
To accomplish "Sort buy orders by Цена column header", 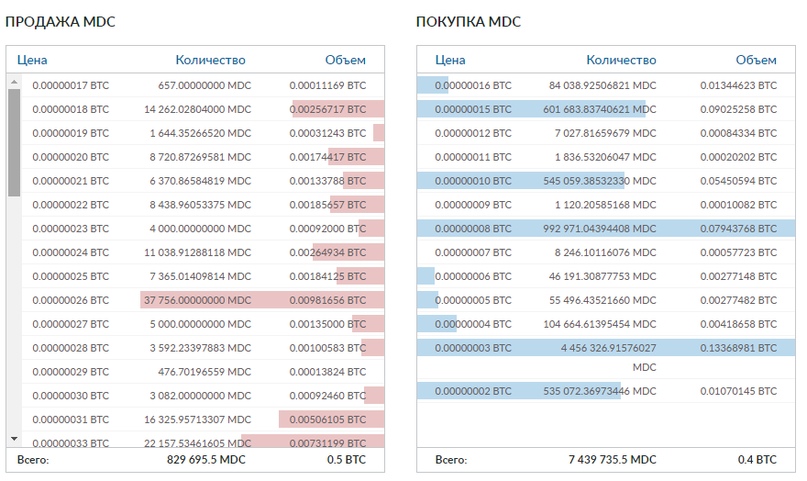I will pyautogui.click(x=451, y=60).
